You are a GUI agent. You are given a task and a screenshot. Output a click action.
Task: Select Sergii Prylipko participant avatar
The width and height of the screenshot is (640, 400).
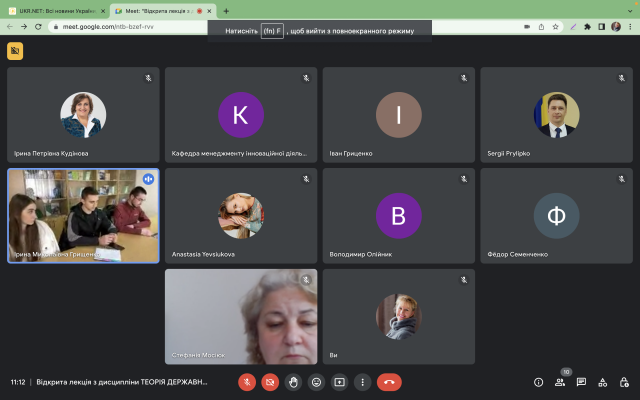point(556,115)
